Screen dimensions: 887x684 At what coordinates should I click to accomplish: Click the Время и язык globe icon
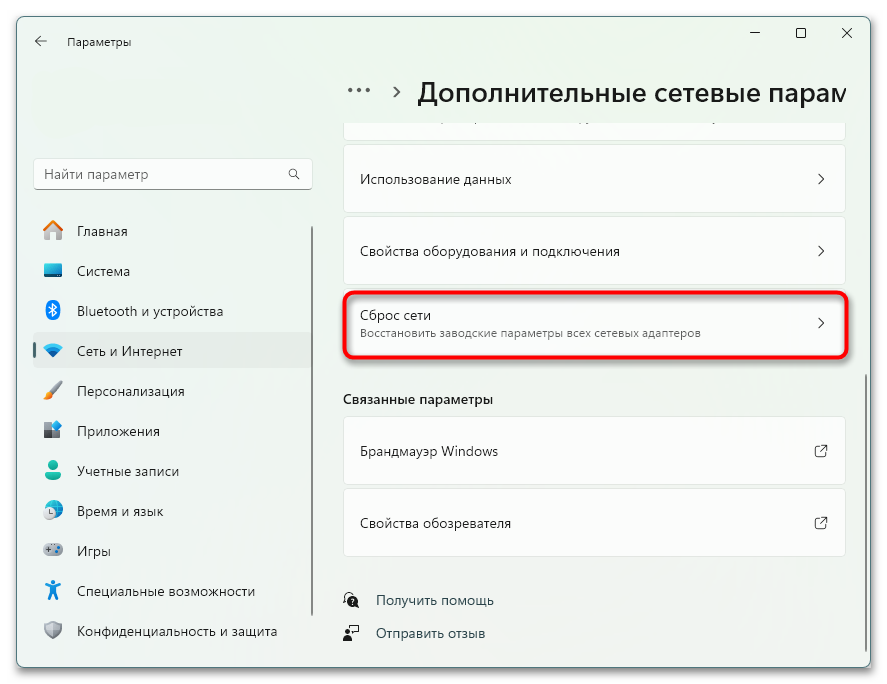pos(53,510)
